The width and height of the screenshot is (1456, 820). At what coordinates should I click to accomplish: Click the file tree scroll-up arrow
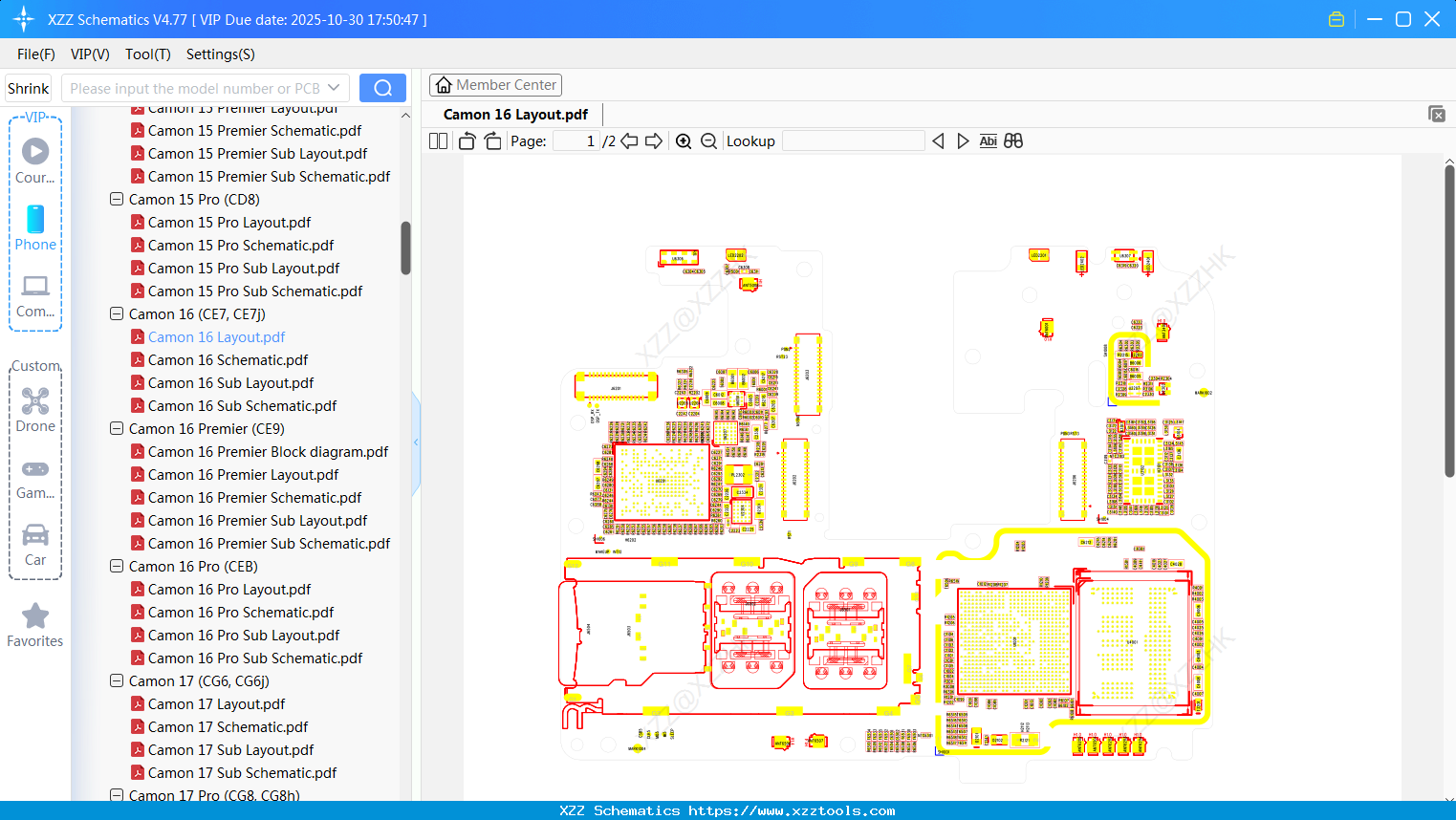405,116
